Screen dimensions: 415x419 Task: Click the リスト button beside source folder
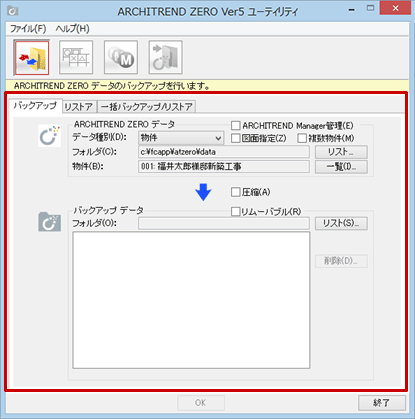pyautogui.click(x=341, y=152)
